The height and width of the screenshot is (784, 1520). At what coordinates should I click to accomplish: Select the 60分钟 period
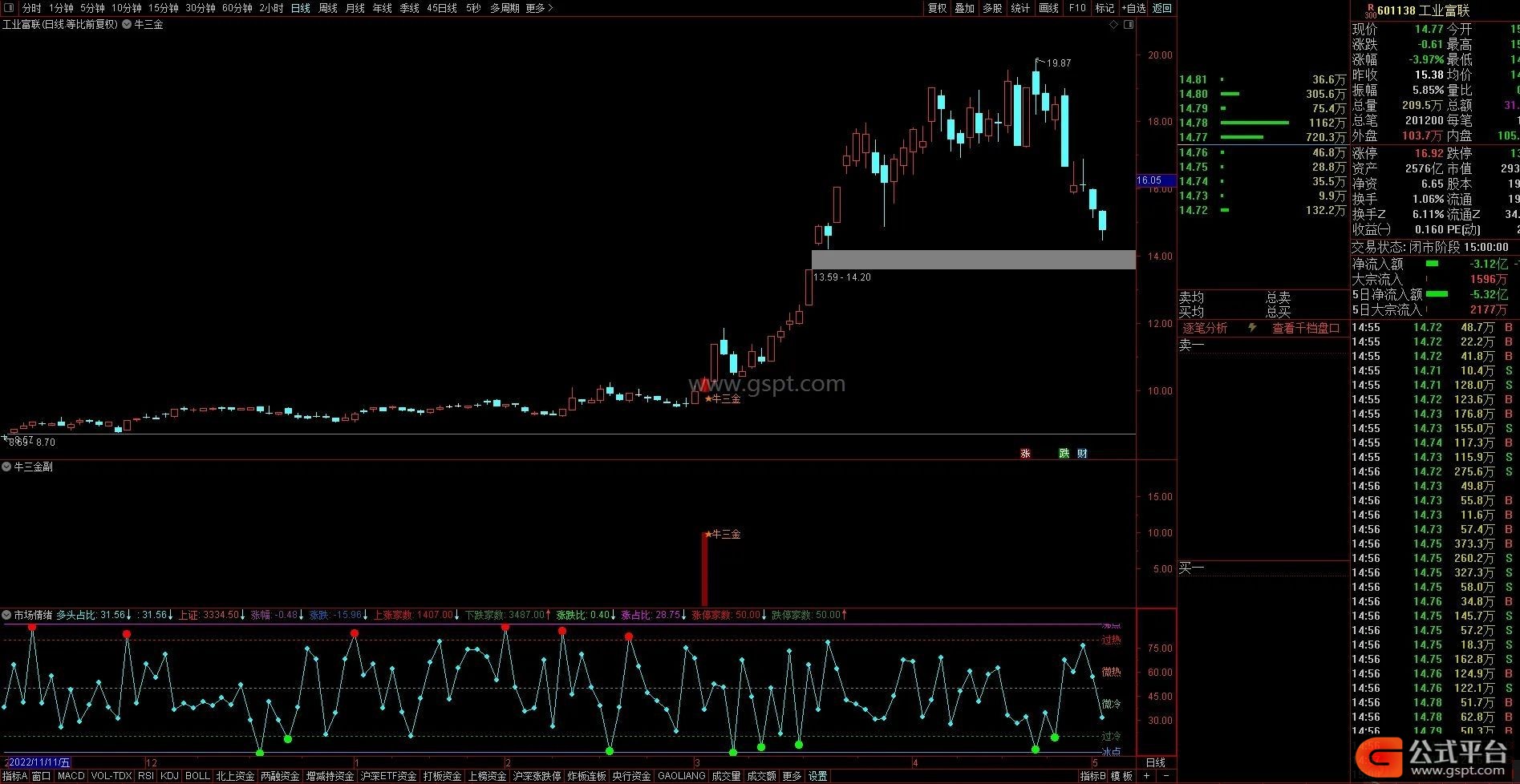[237, 8]
